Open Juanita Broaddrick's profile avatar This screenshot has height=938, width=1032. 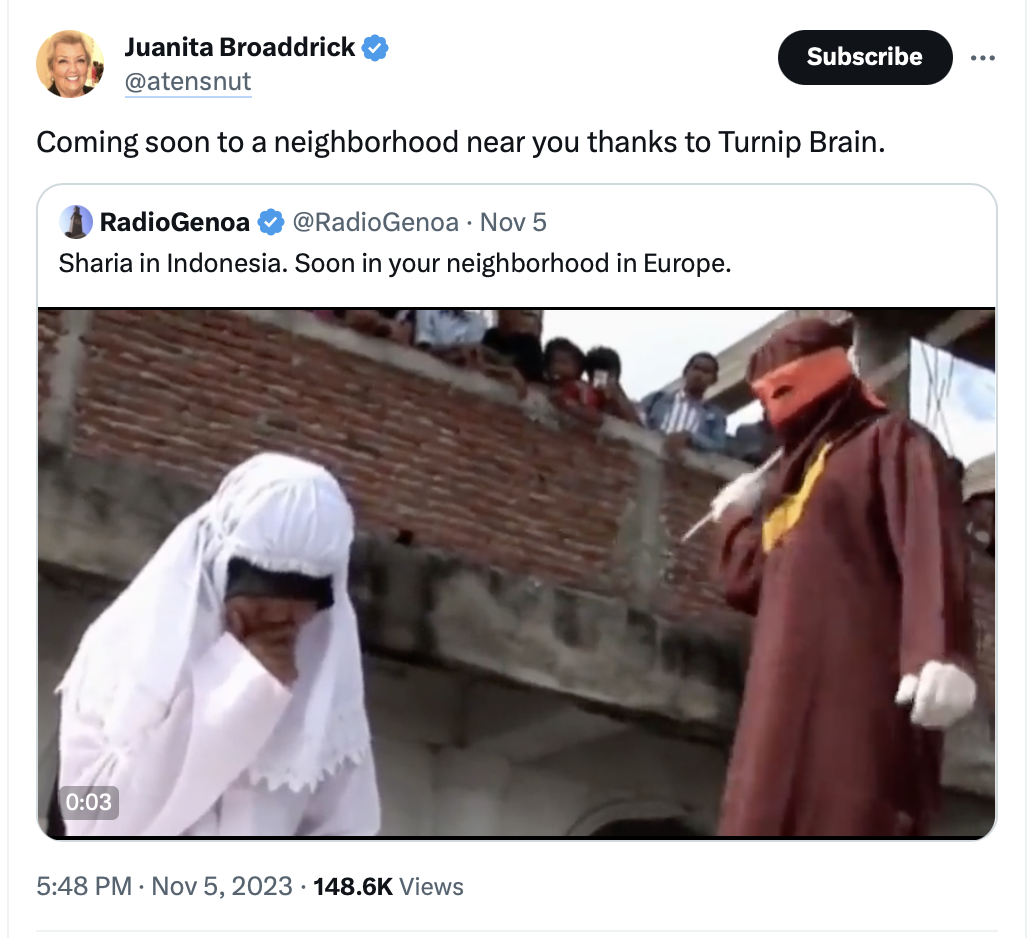tap(70, 64)
